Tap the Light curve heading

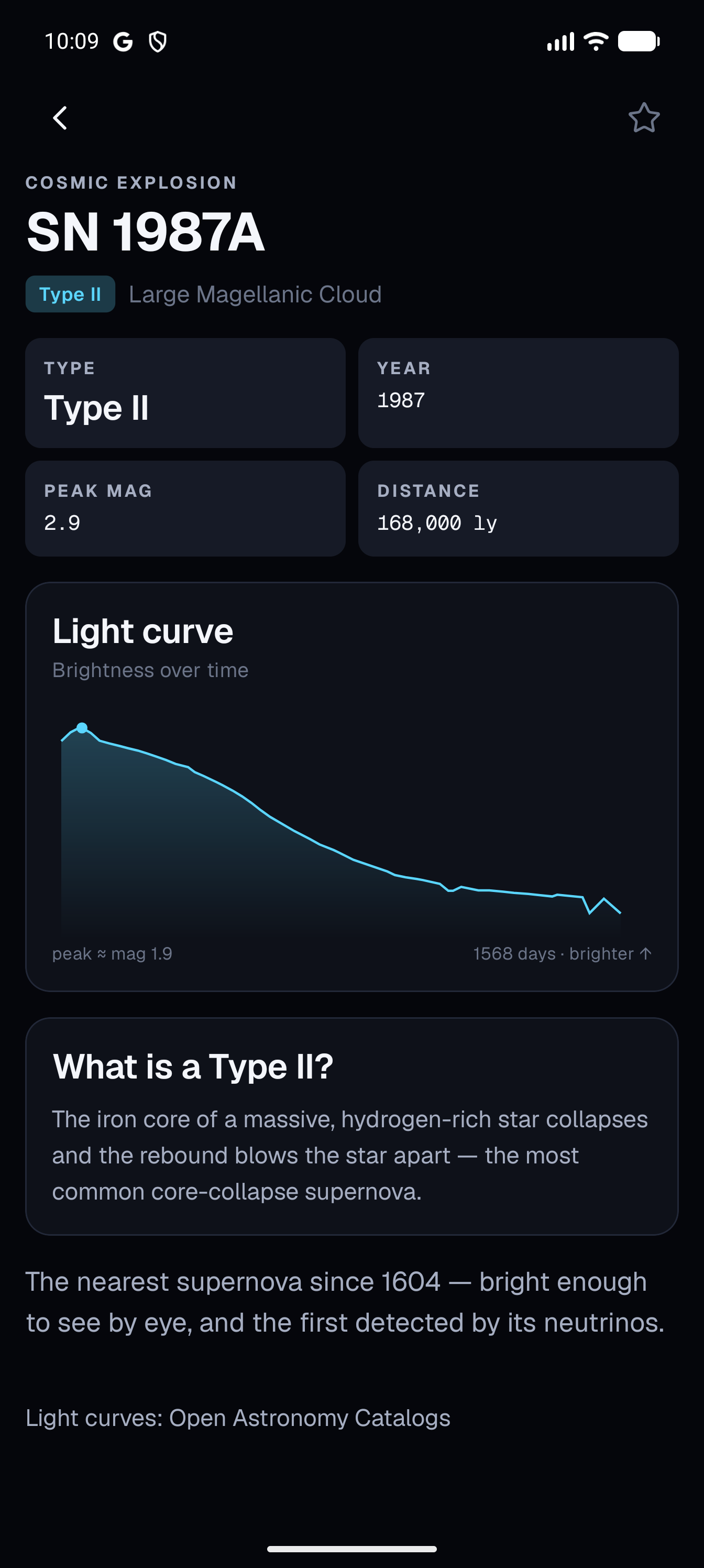(142, 631)
